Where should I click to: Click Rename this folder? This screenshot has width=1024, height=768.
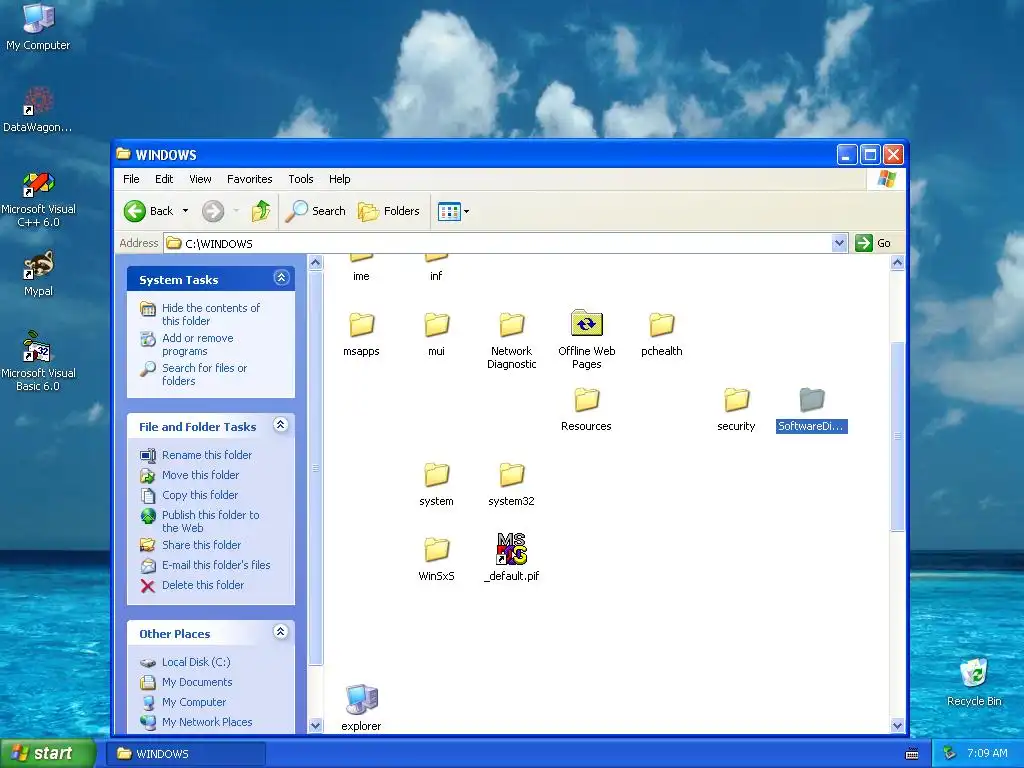196,455
